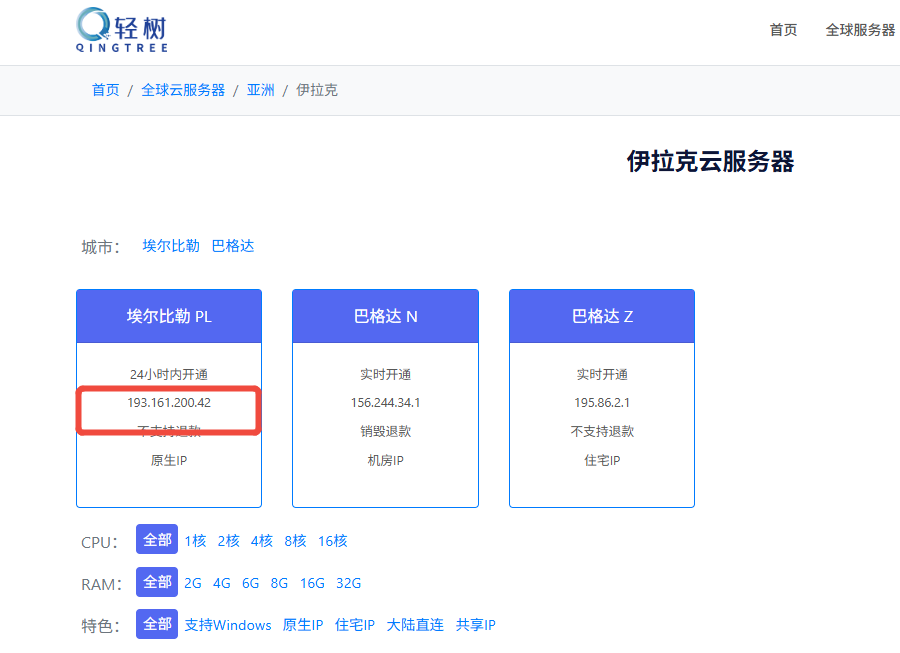Filter RAM by 32G
Viewport: 900px width, 653px height.
tap(349, 583)
